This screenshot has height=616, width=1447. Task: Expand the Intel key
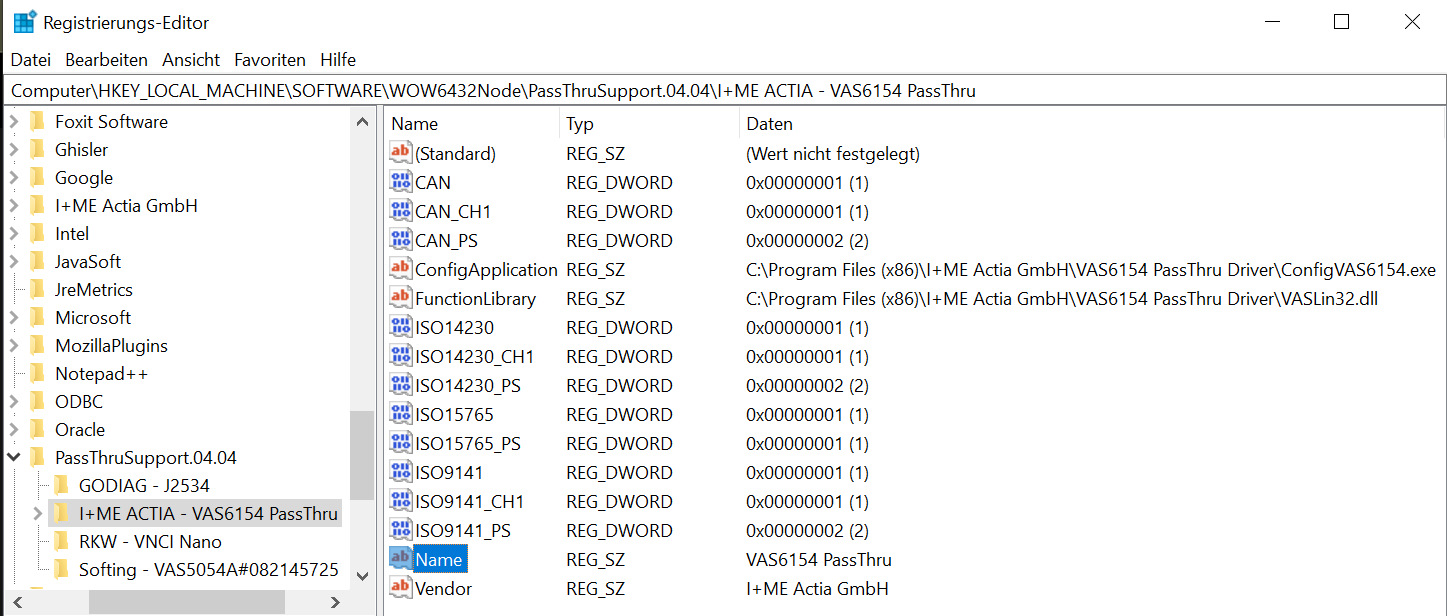click(x=14, y=233)
